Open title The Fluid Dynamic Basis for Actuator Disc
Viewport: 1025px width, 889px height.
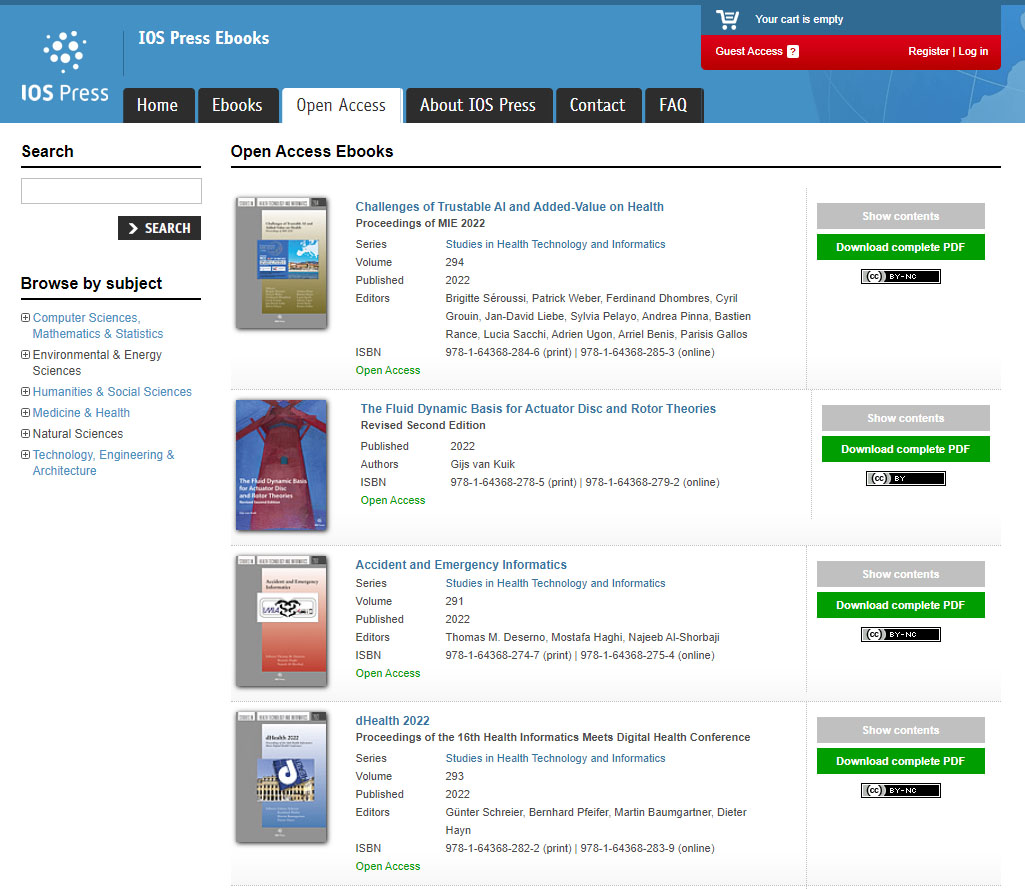[x=538, y=409]
